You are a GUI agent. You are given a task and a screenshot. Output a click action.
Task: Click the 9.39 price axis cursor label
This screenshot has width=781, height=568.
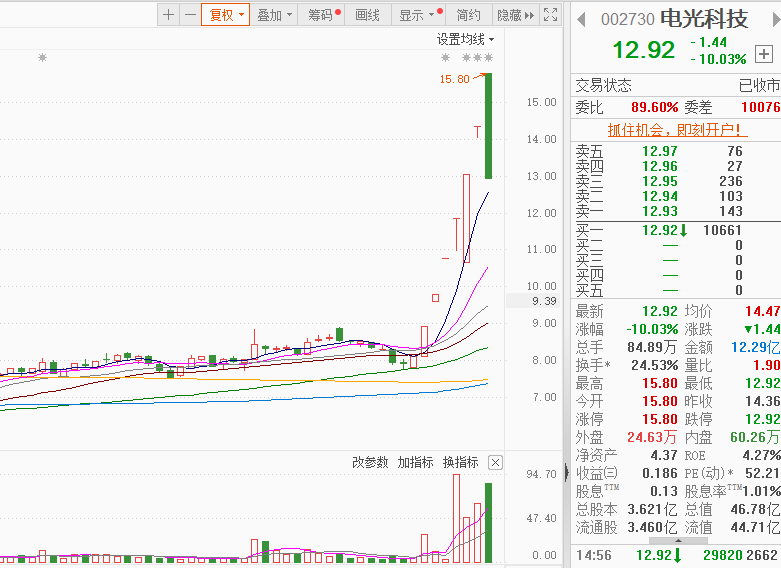533,300
